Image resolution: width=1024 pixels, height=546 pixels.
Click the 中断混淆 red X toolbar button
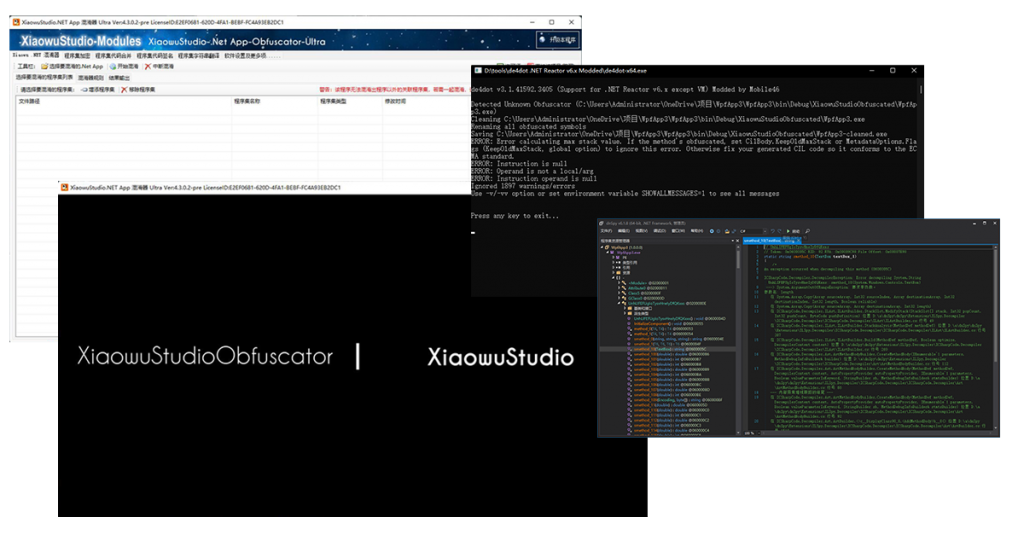[159, 67]
